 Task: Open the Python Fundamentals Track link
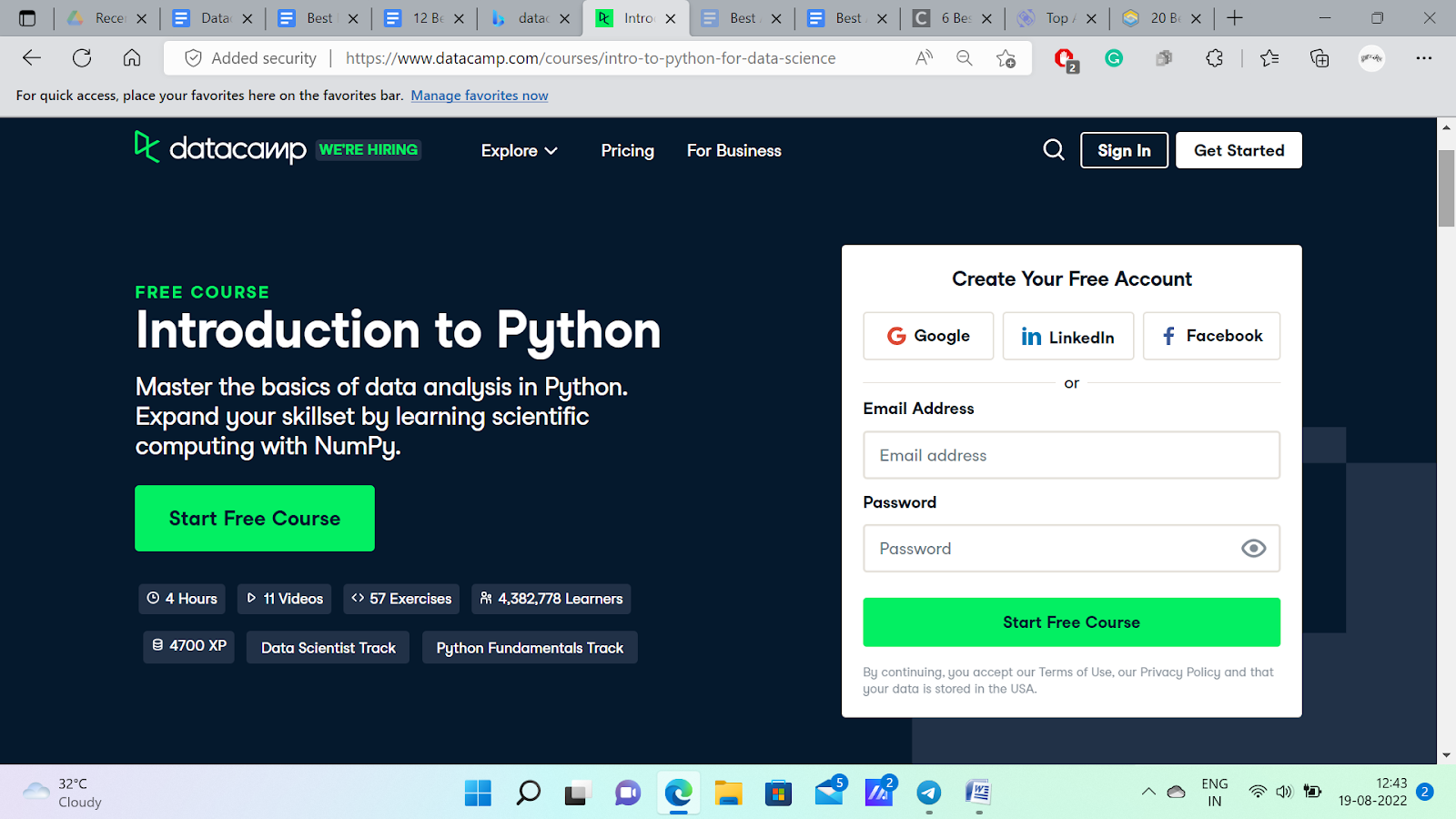pyautogui.click(x=530, y=647)
